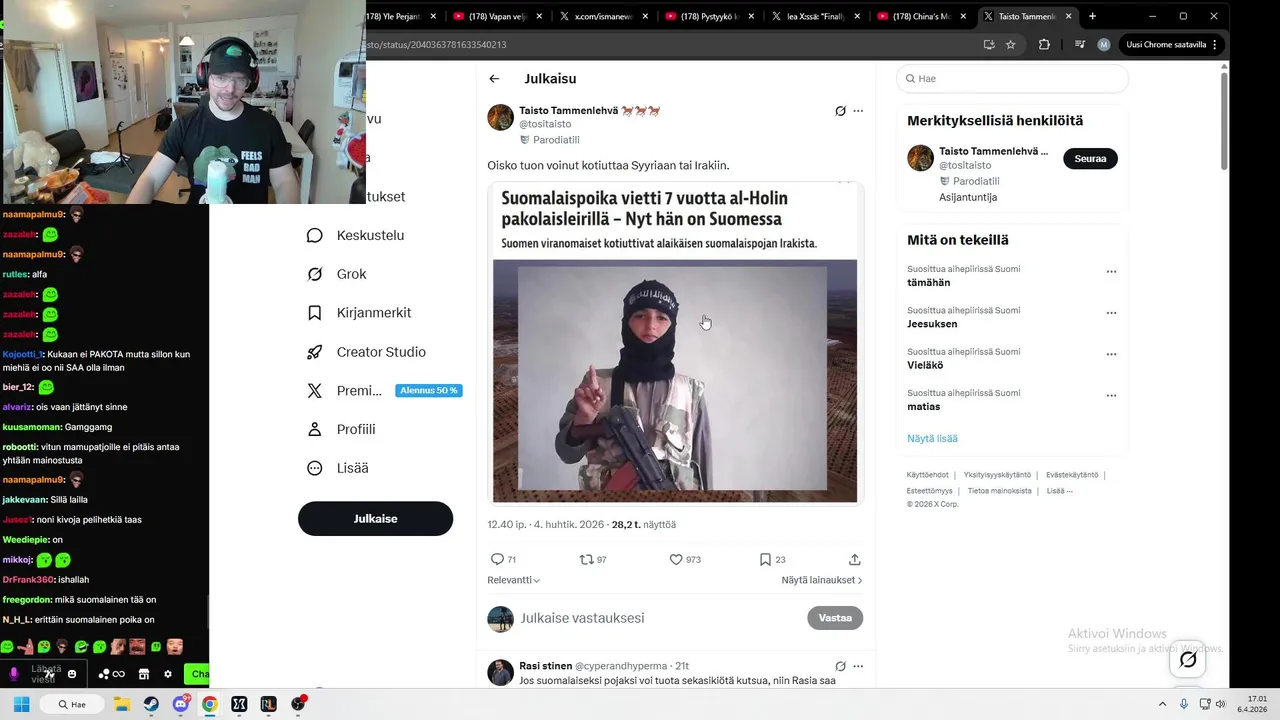This screenshot has width=1280, height=720.
Task: Open Keskustelu in the sidebar
Action: (355, 235)
